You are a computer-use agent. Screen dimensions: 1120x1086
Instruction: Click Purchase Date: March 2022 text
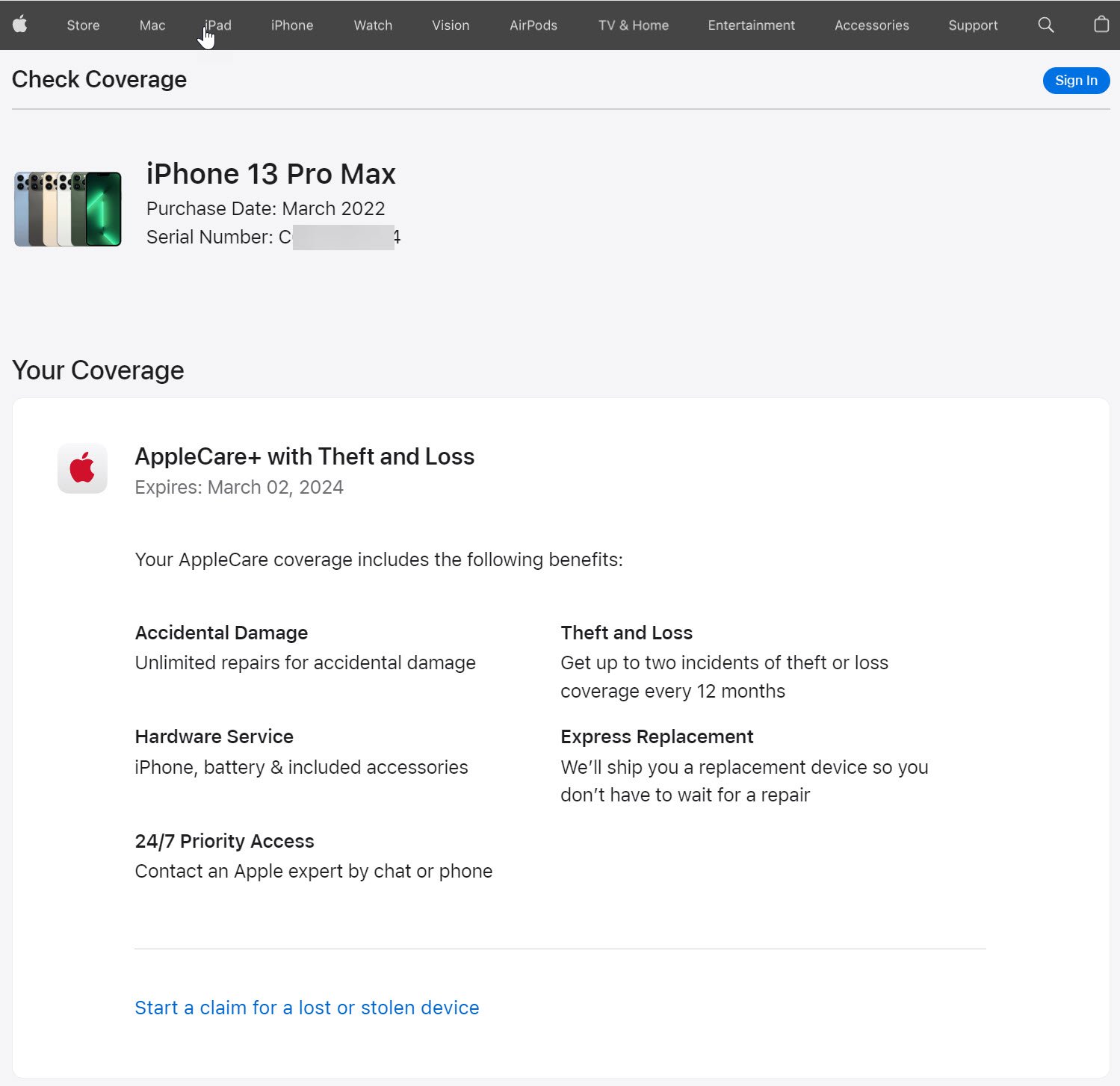click(x=266, y=208)
